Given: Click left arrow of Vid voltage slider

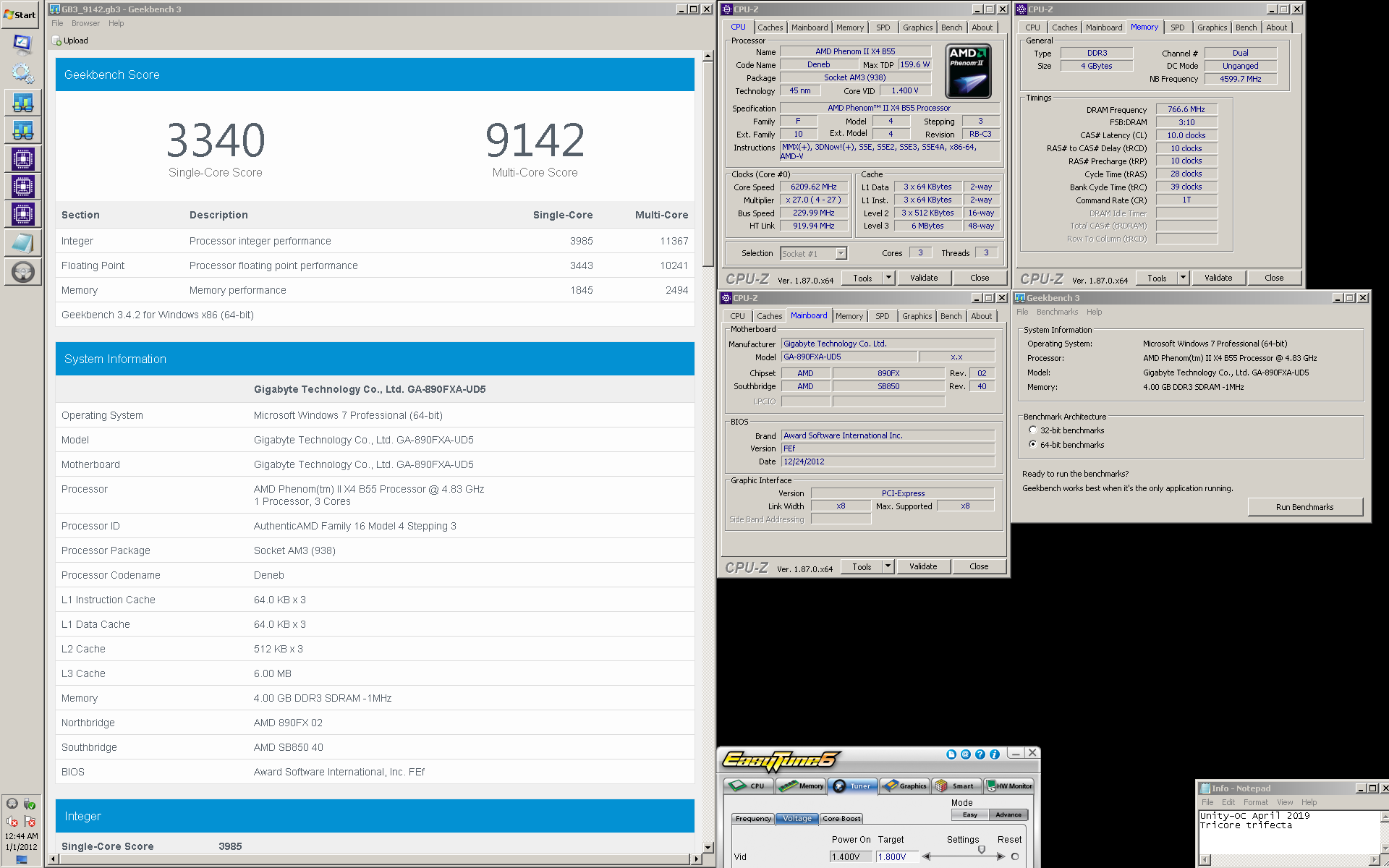Looking at the screenshot, I should pyautogui.click(x=926, y=857).
